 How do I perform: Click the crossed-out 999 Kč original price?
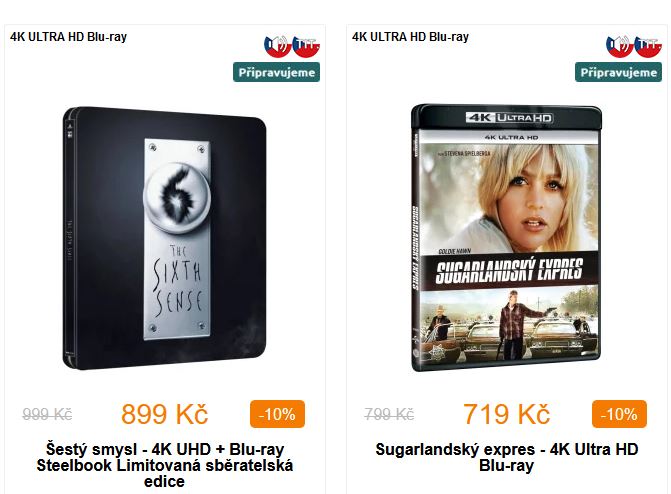47,414
